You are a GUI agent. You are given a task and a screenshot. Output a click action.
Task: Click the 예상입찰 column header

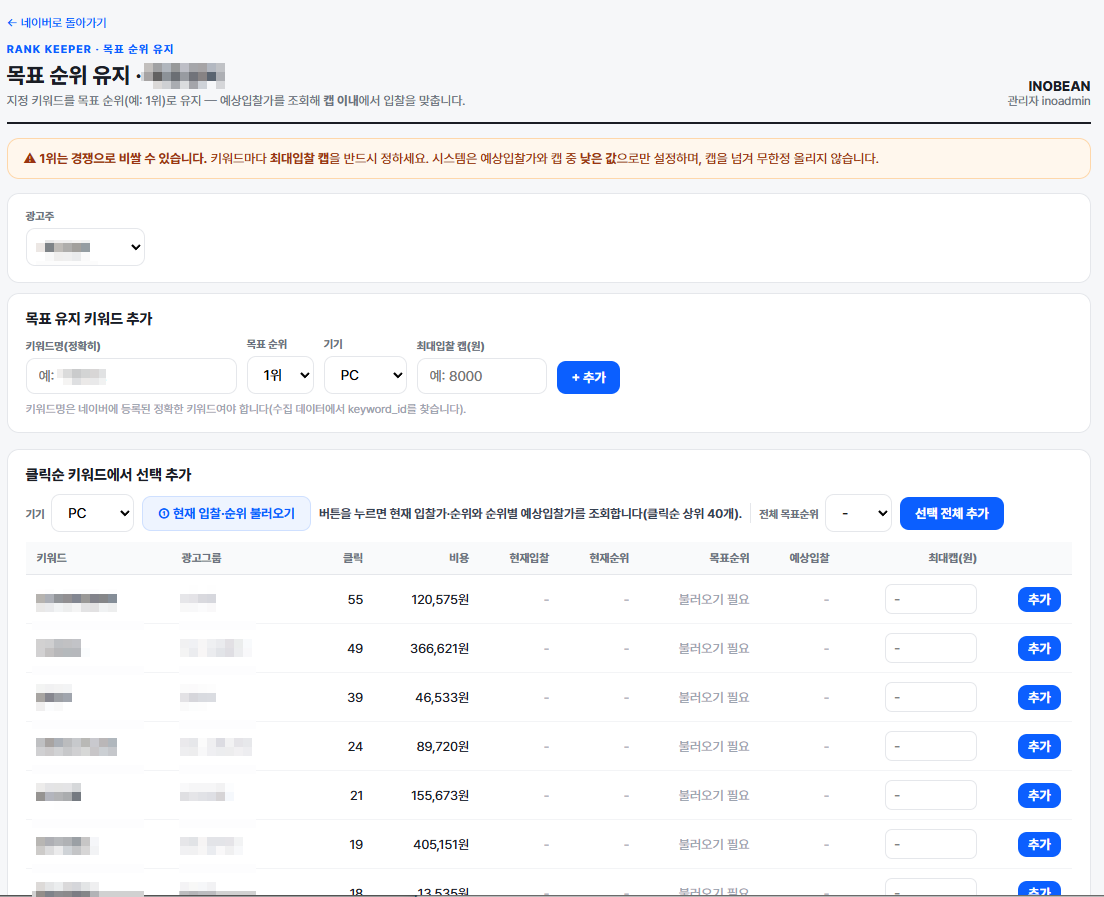tap(809, 558)
